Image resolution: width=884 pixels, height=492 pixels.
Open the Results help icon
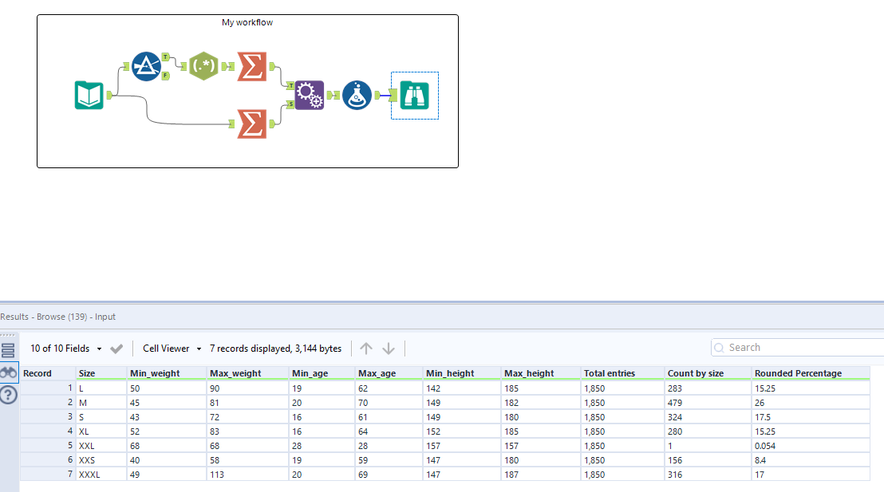click(x=8, y=395)
